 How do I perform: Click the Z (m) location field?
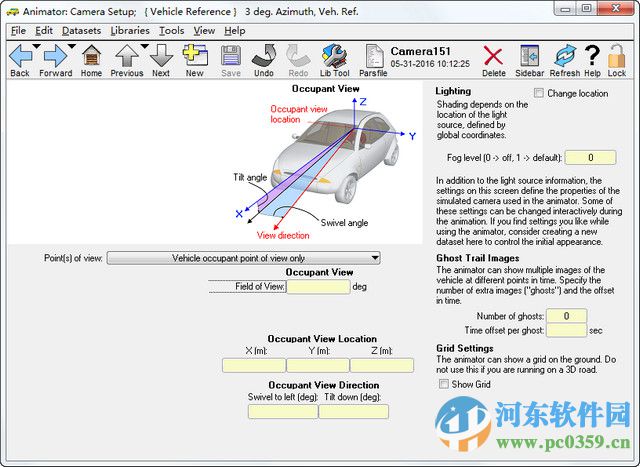(x=382, y=365)
